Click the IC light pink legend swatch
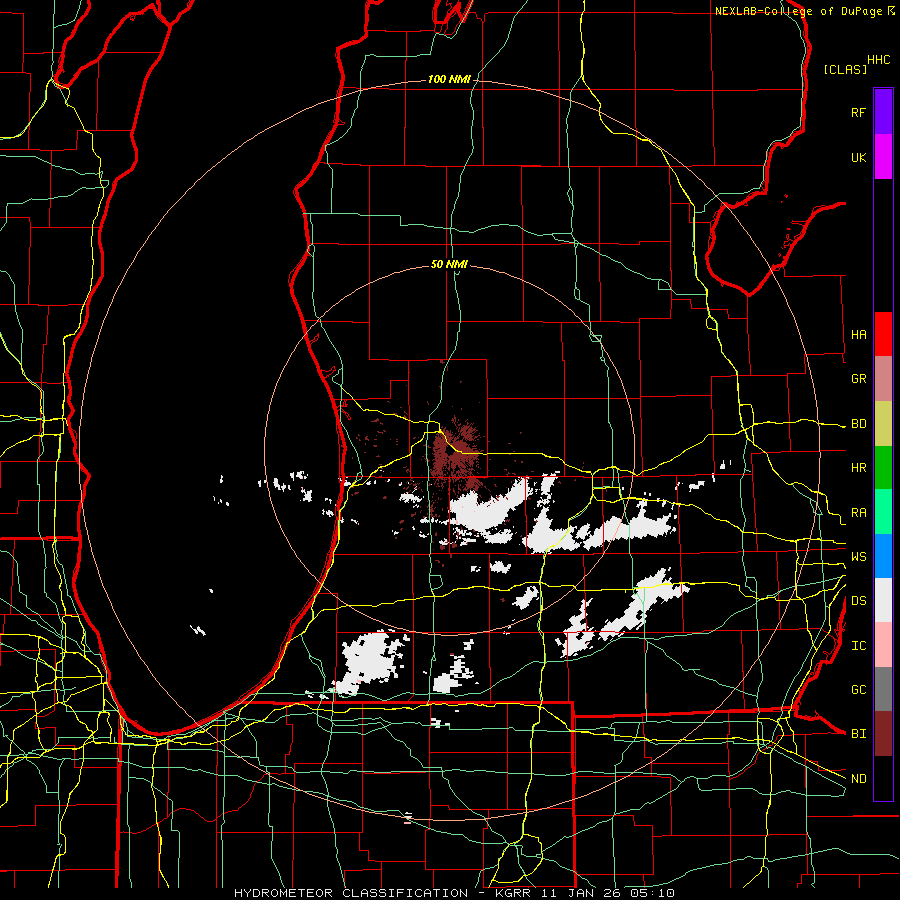The image size is (900, 900). point(883,645)
